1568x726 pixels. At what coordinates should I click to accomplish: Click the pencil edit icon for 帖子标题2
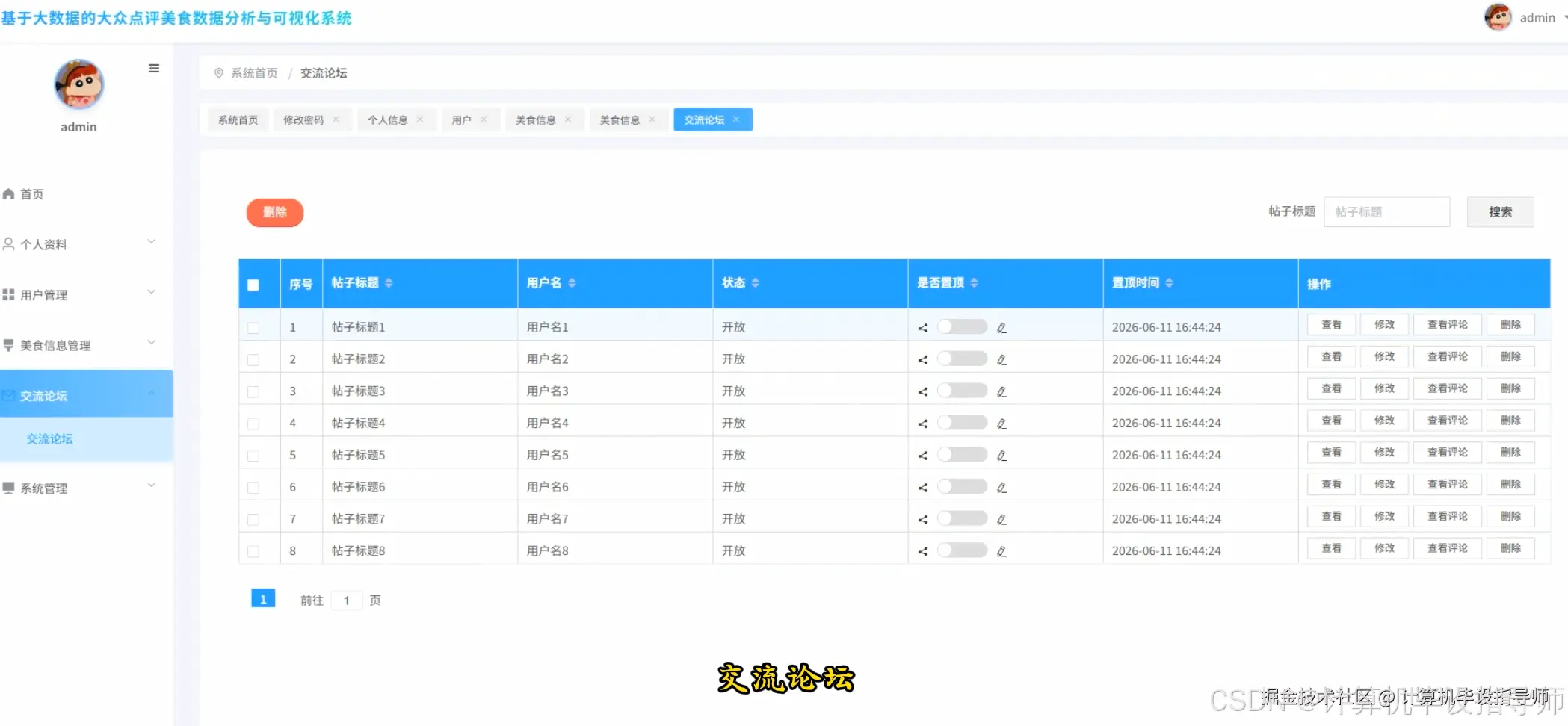pyautogui.click(x=1001, y=360)
